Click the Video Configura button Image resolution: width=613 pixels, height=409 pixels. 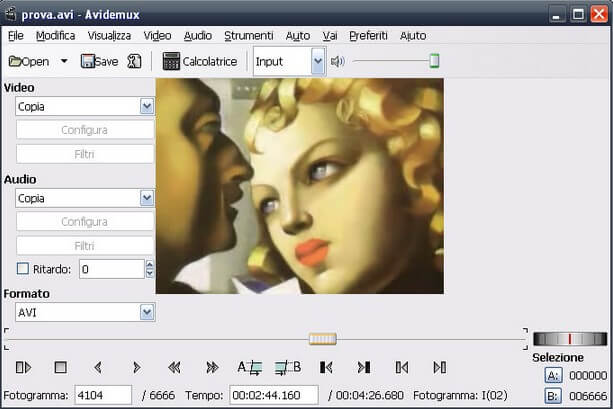85,130
